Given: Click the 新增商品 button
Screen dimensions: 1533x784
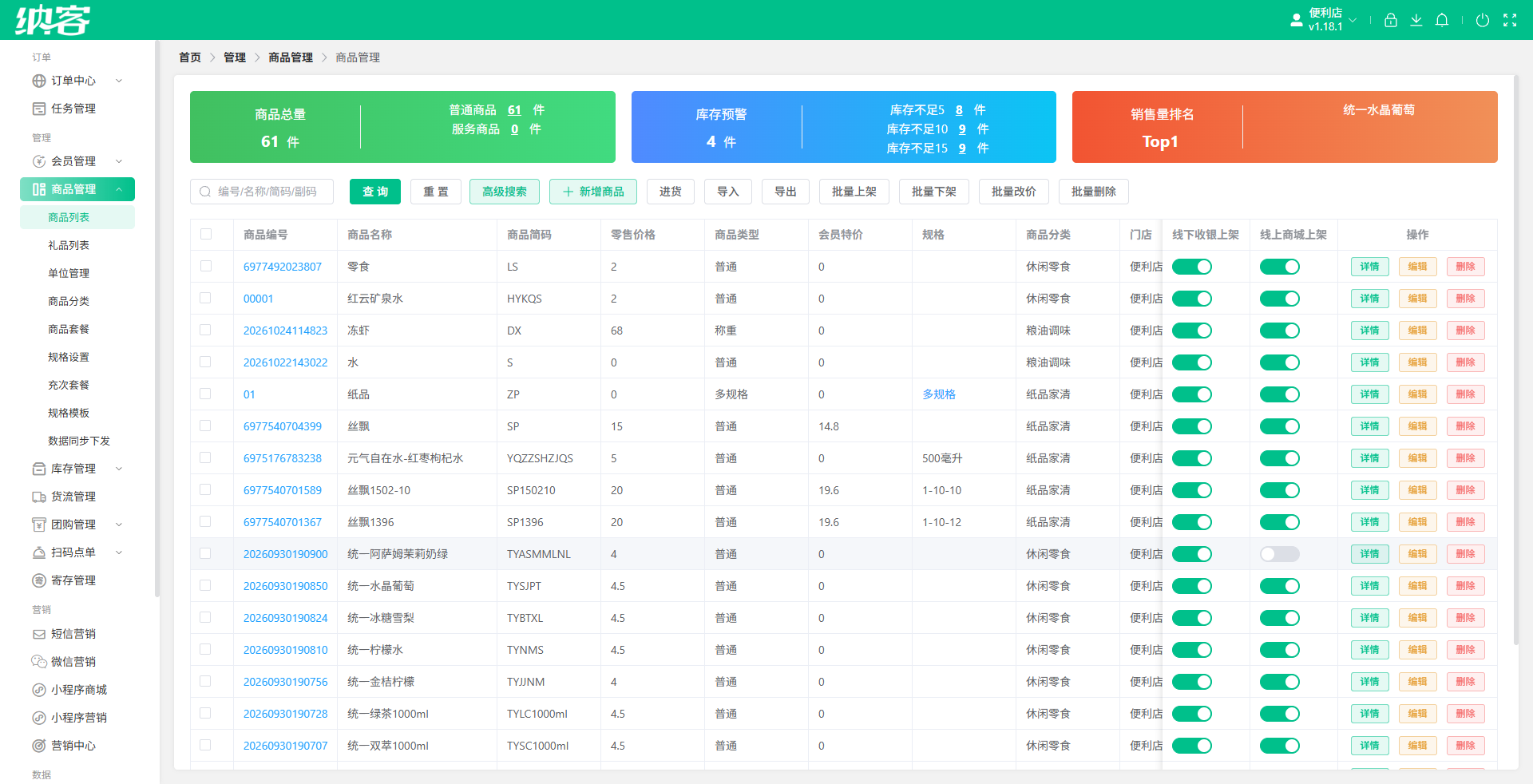Looking at the screenshot, I should (x=593, y=192).
